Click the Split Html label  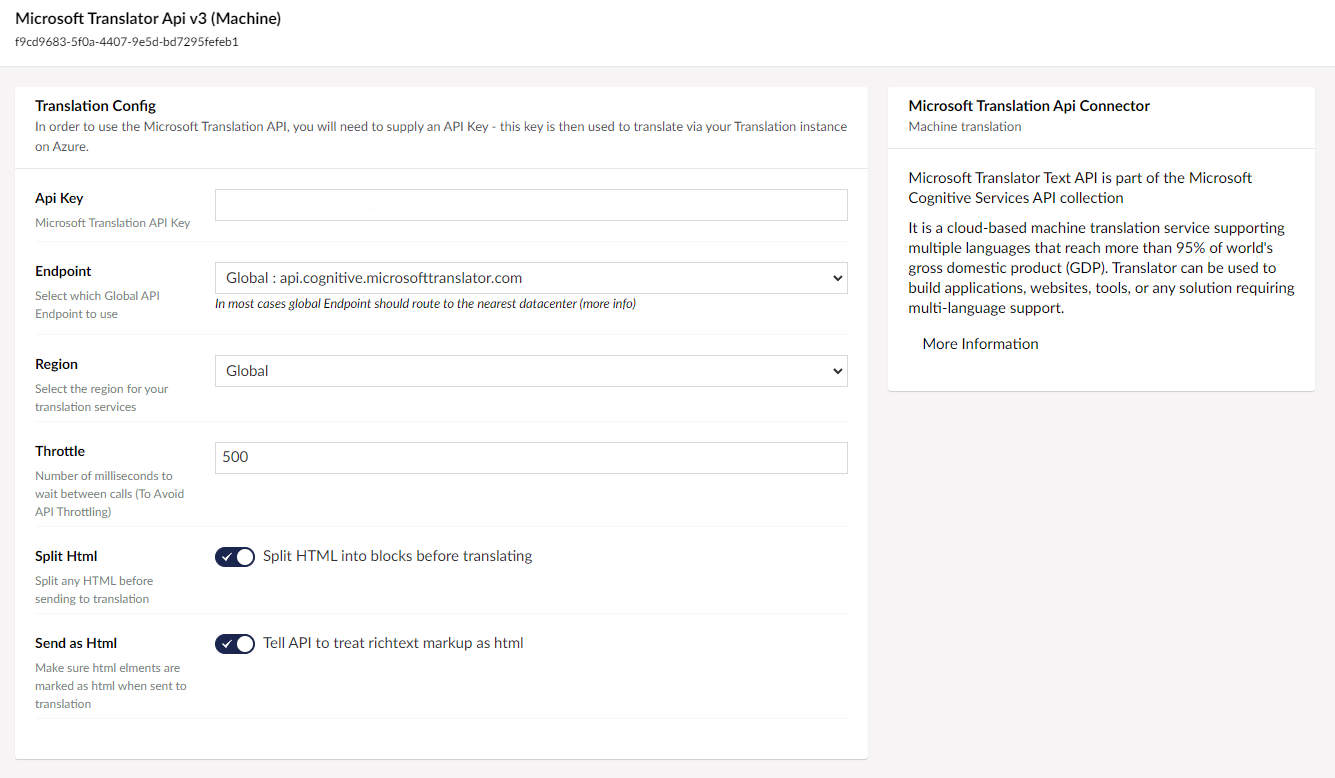pos(66,557)
